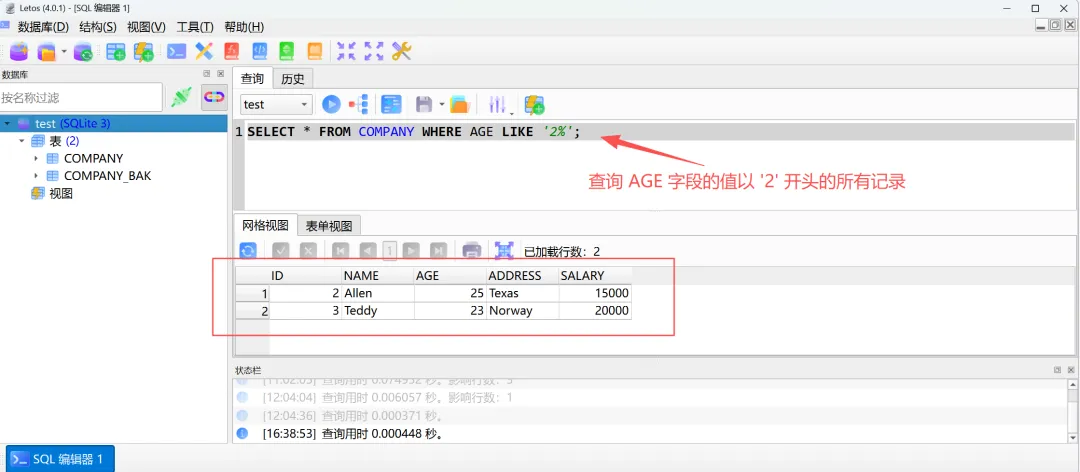
Task: Switch to the 历史 tab
Action: (293, 79)
